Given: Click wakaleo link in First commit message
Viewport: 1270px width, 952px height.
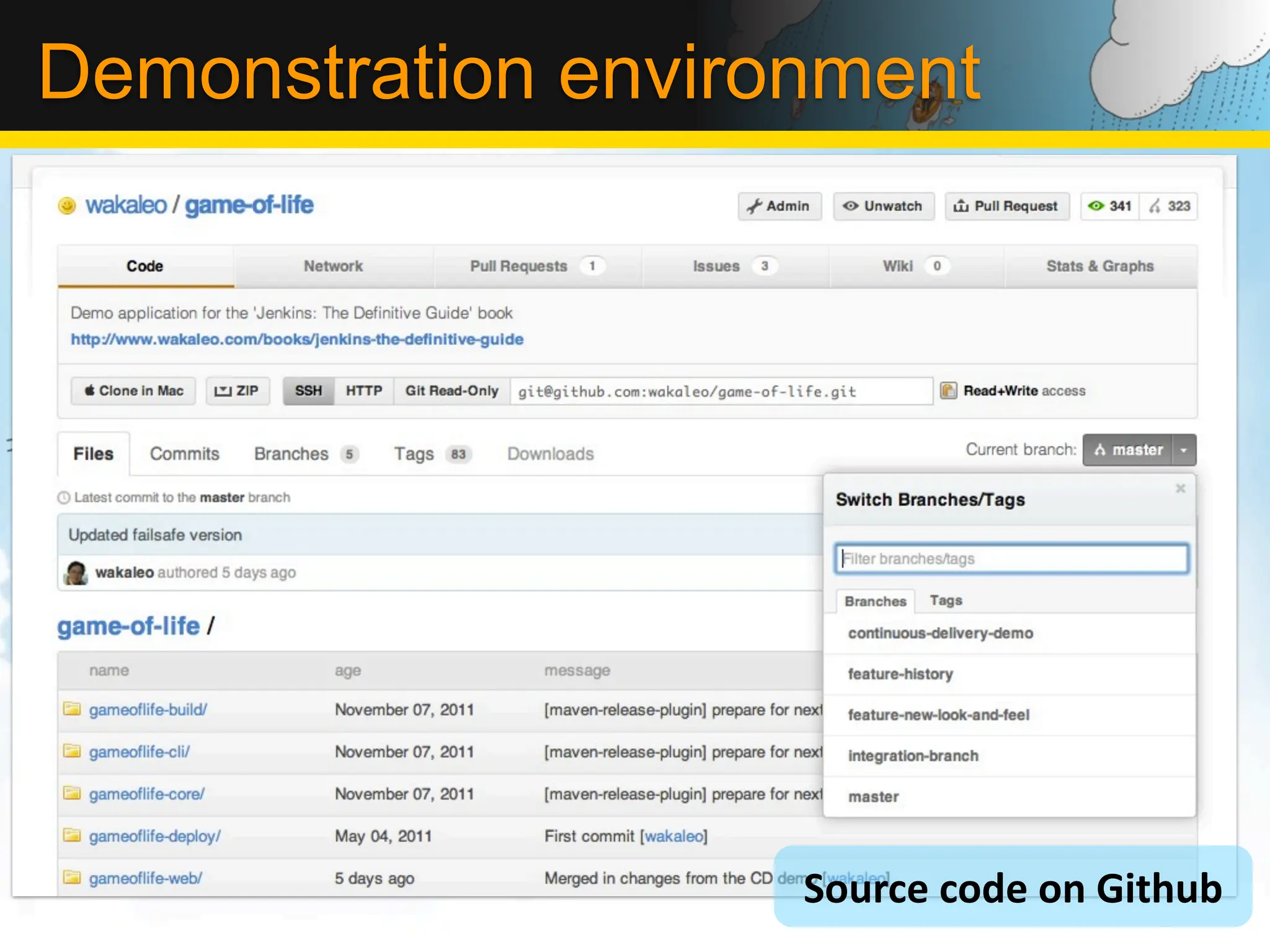Looking at the screenshot, I should click(674, 836).
